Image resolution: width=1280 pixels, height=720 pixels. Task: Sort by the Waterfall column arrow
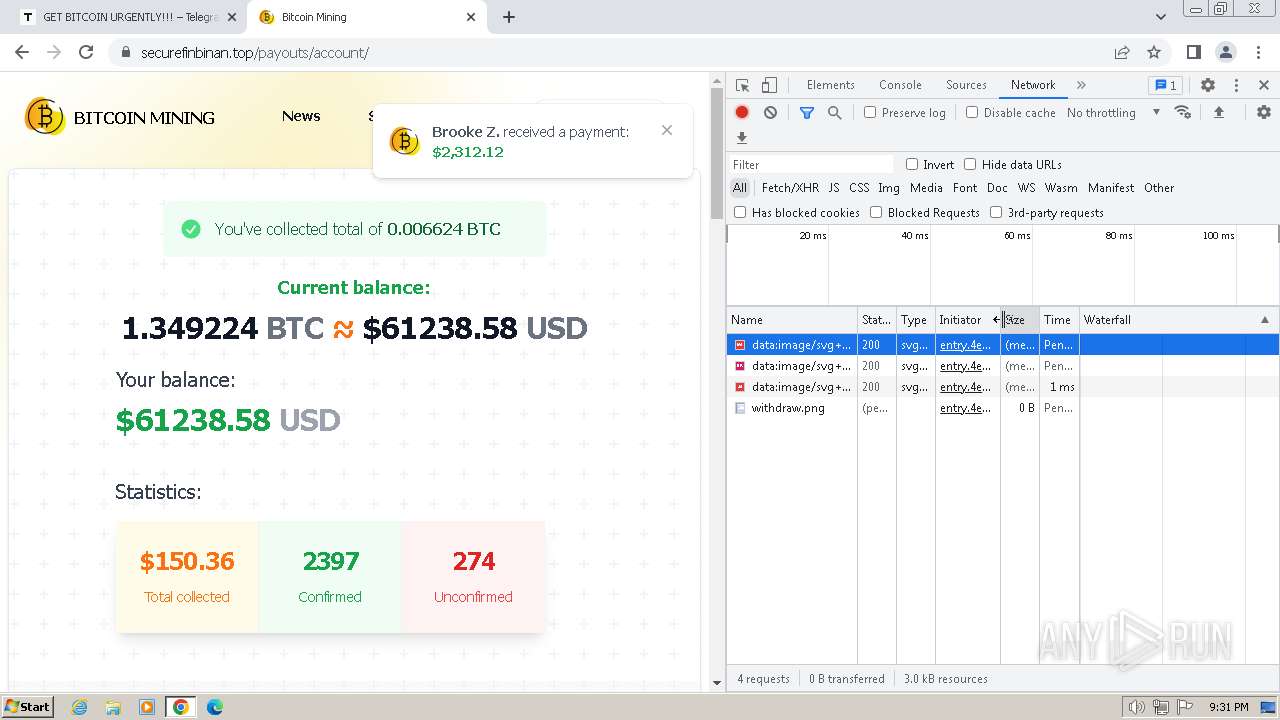(1264, 320)
